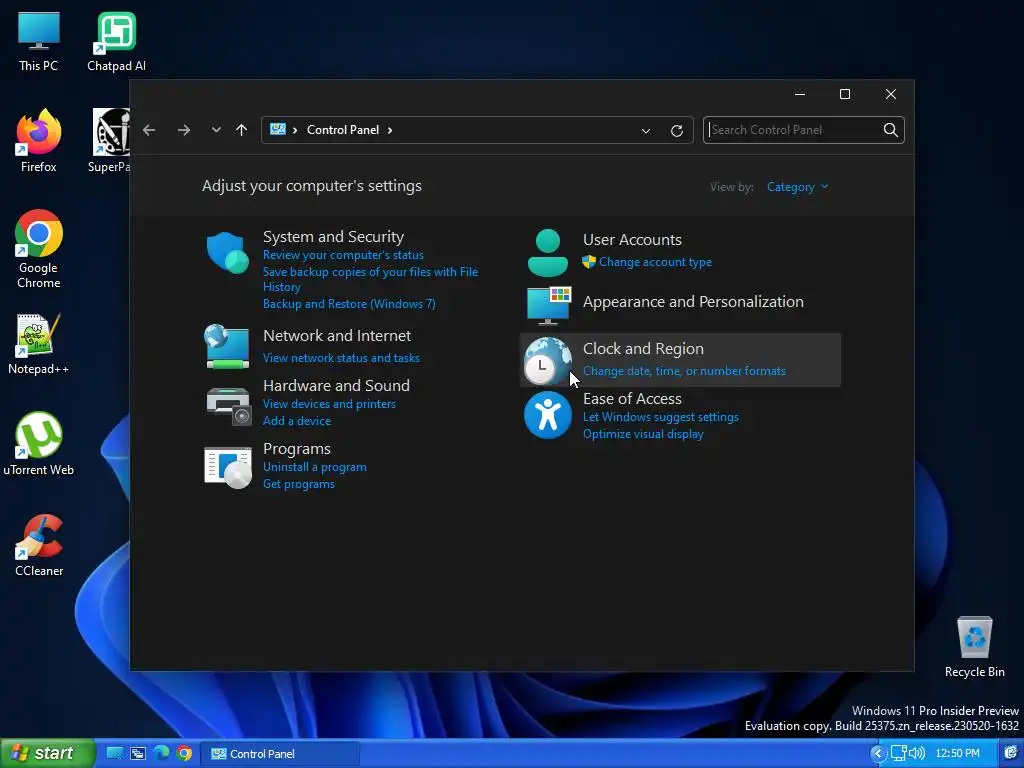Viewport: 1024px width, 768px height.
Task: Open the Programs category icon
Action: 227,468
